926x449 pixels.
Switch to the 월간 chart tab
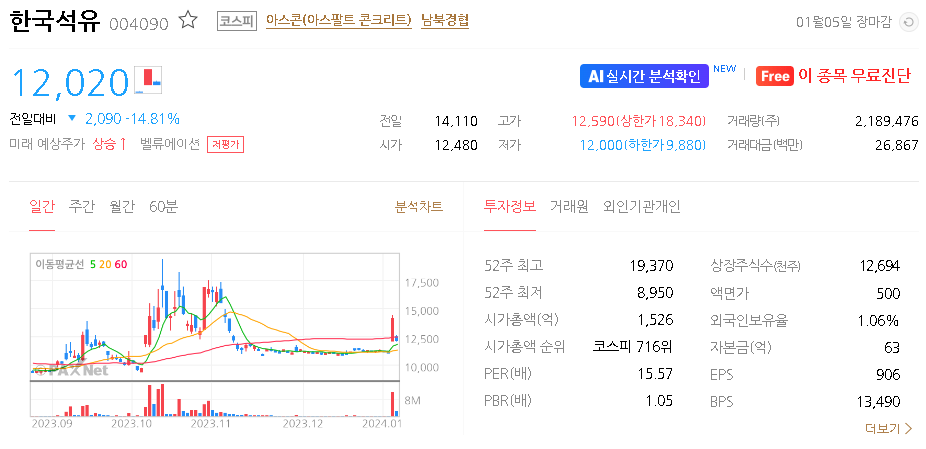[x=122, y=207]
